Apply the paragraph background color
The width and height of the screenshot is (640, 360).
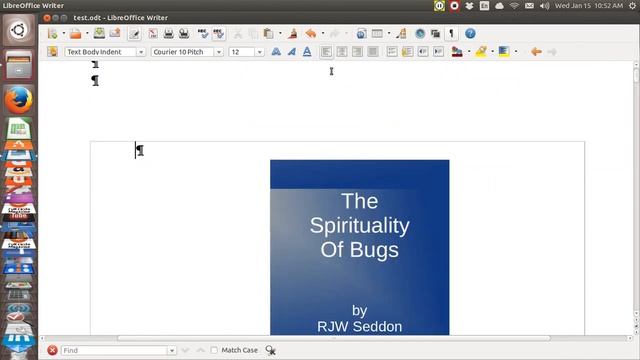[504, 51]
